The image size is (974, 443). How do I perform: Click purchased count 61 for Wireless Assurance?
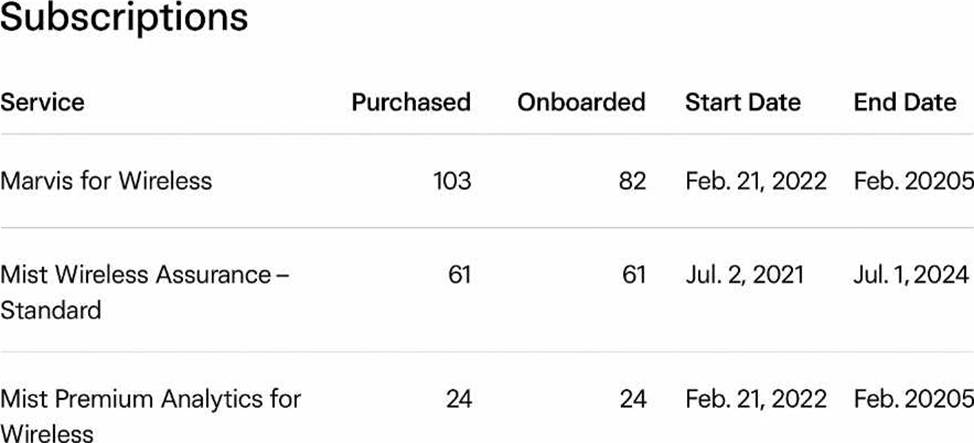click(459, 274)
